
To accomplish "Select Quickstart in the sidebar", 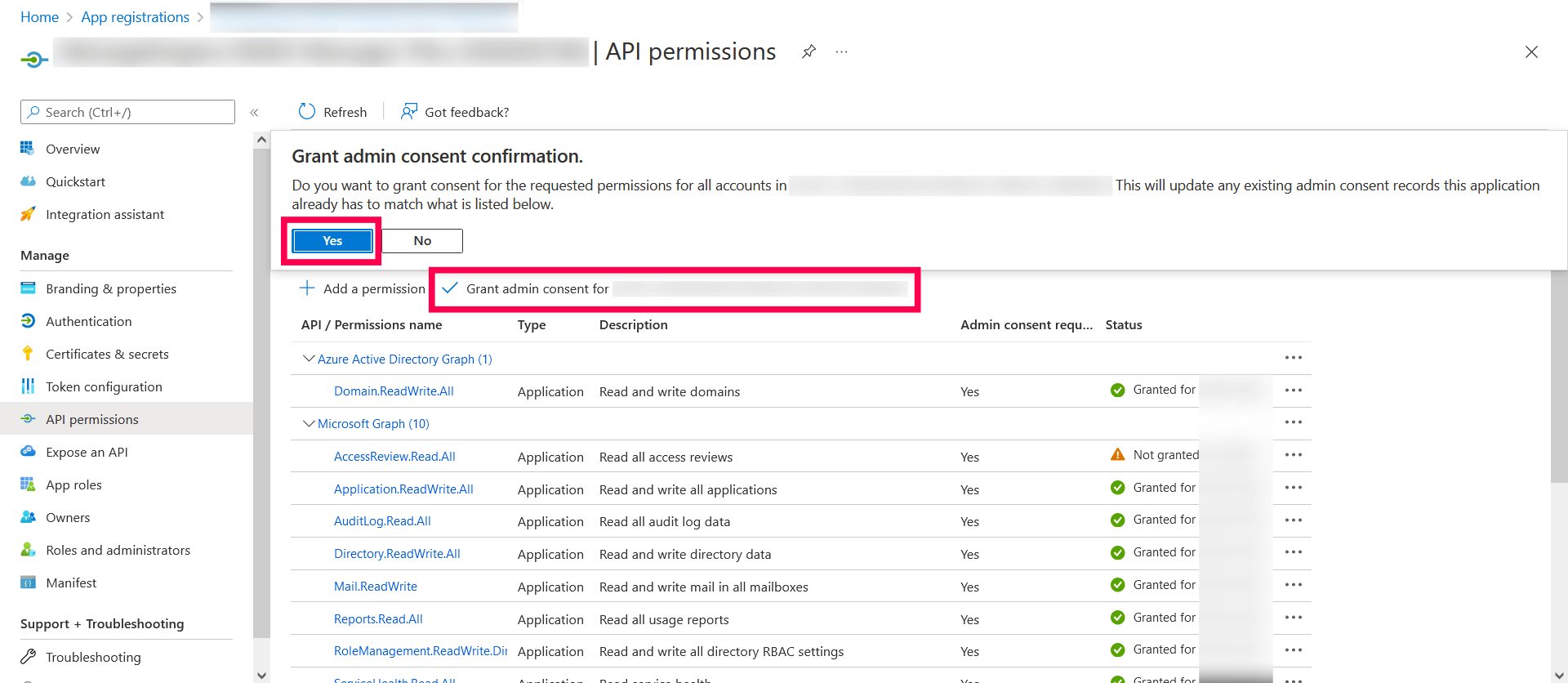I will (x=75, y=181).
